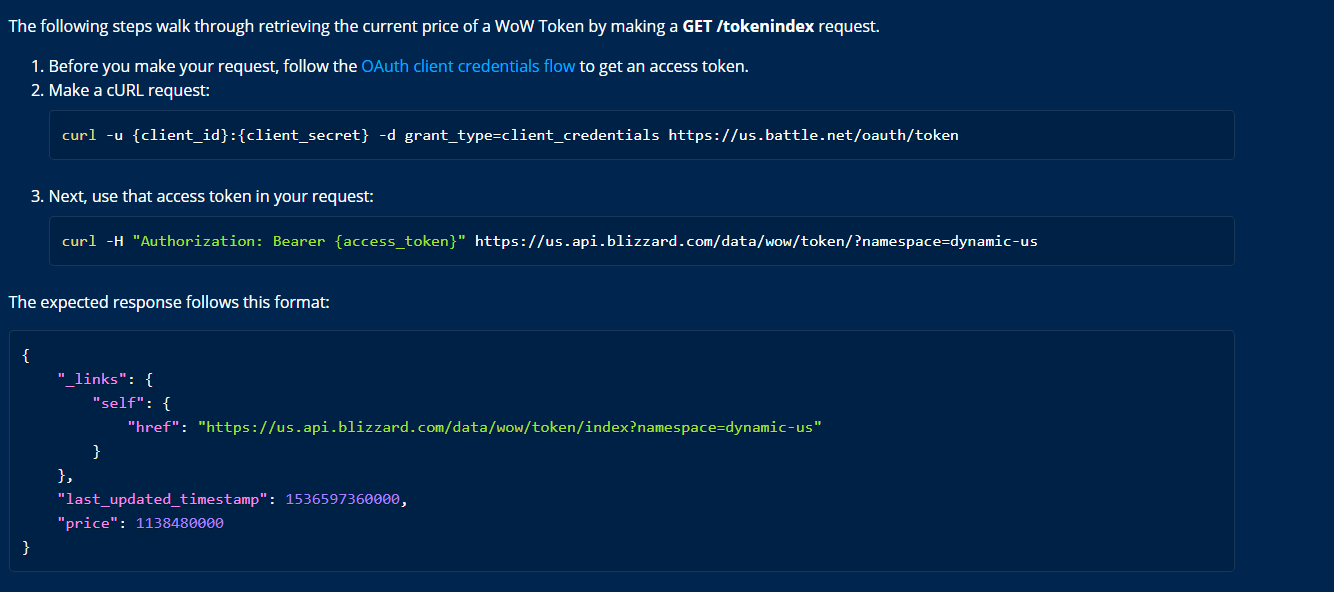This screenshot has height=592, width=1334.
Task: Click the 'Next, use that access token' step text
Action: point(211,196)
